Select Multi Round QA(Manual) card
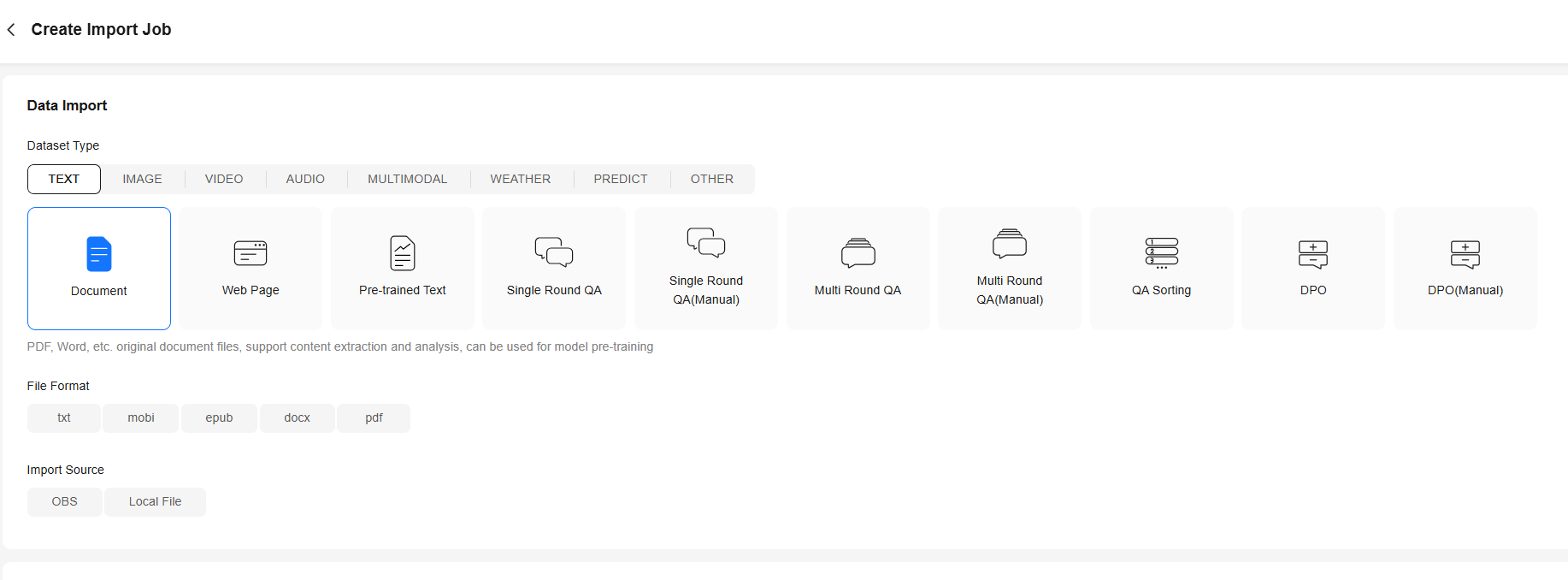 (x=1010, y=269)
